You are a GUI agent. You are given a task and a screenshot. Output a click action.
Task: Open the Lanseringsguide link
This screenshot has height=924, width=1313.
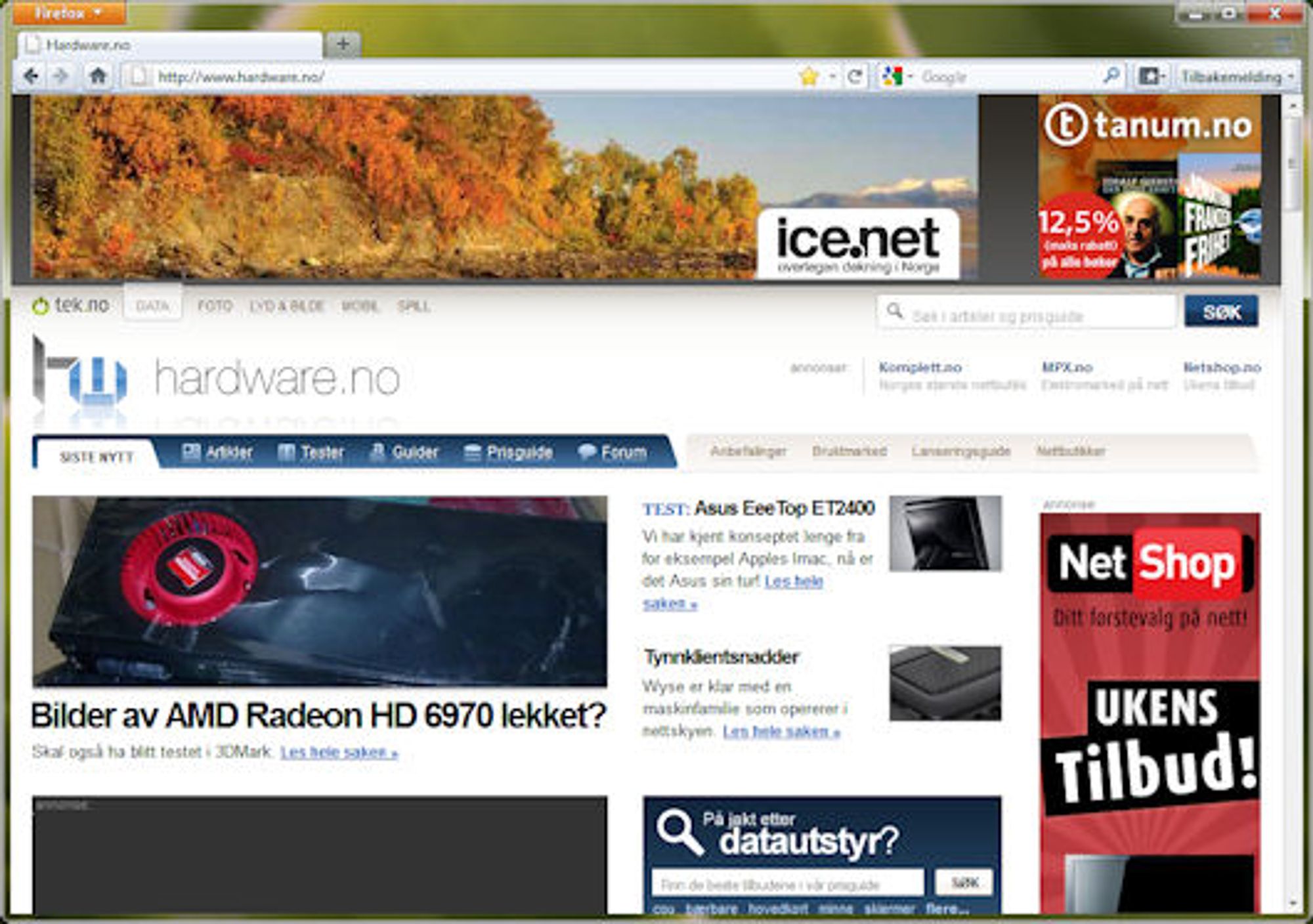(x=960, y=451)
